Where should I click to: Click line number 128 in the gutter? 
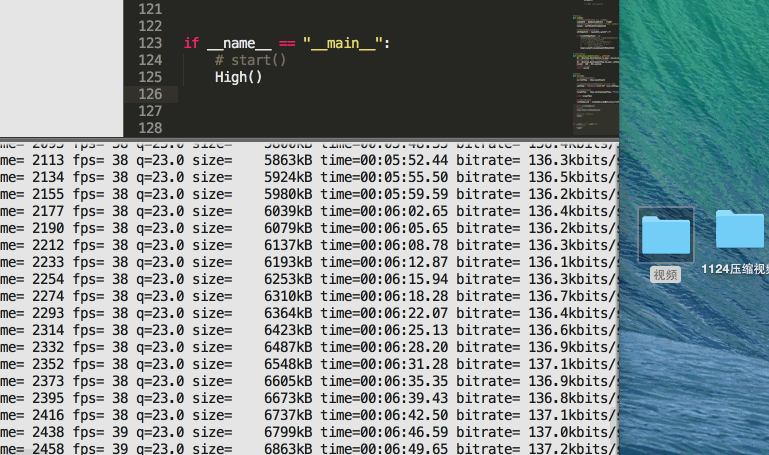point(149,128)
